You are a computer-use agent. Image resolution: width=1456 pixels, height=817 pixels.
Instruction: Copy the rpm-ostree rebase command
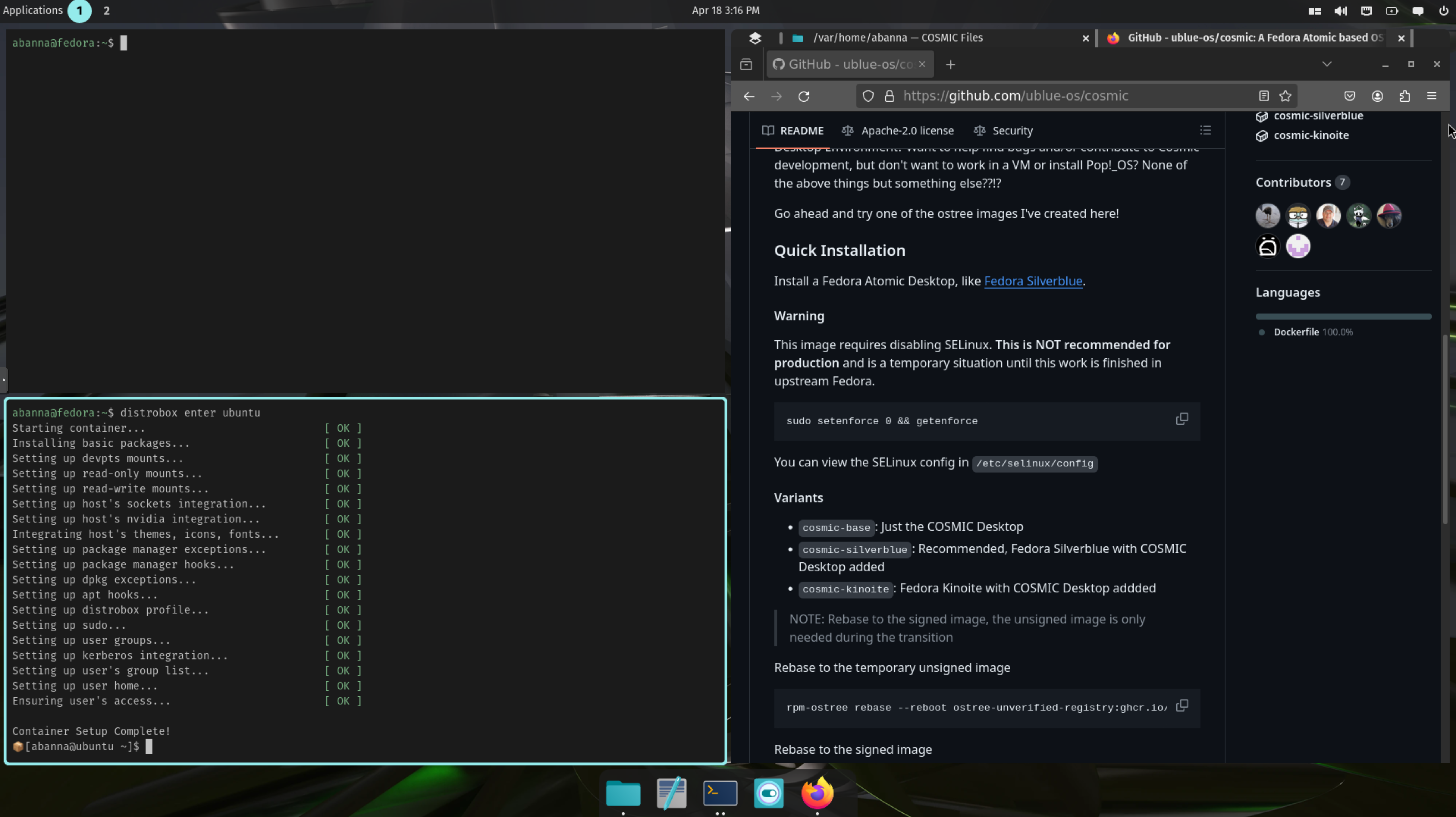(x=1182, y=706)
